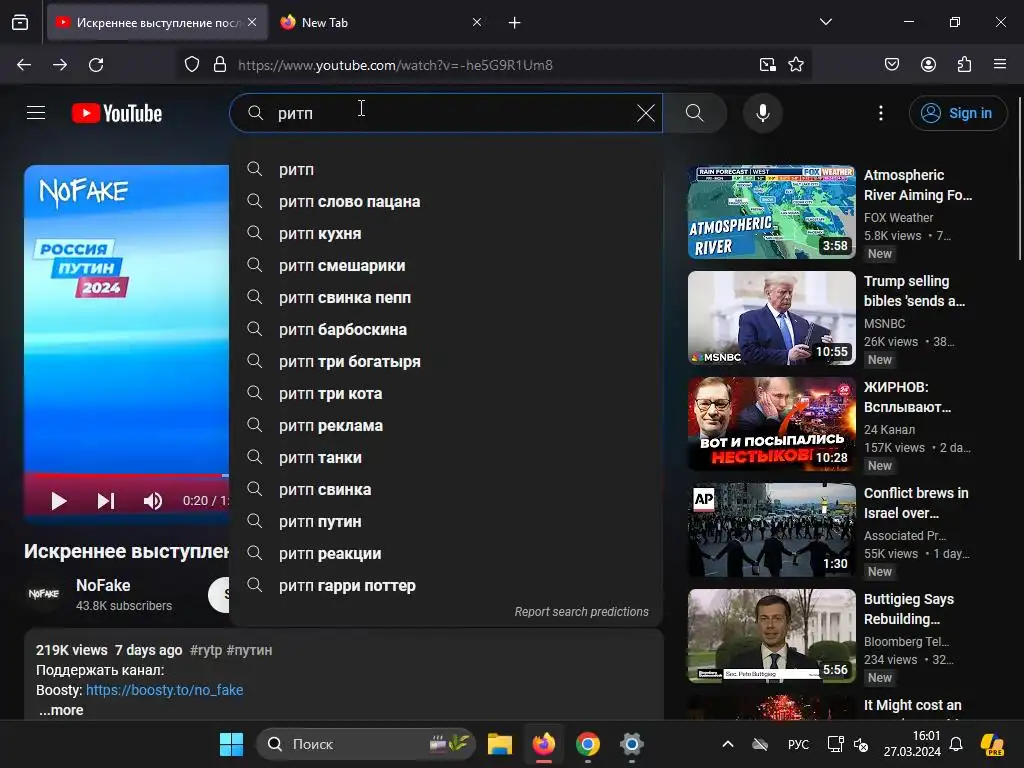1024x768 pixels.
Task: Pick suggestion 'ритп реклама'
Action: 446,425
